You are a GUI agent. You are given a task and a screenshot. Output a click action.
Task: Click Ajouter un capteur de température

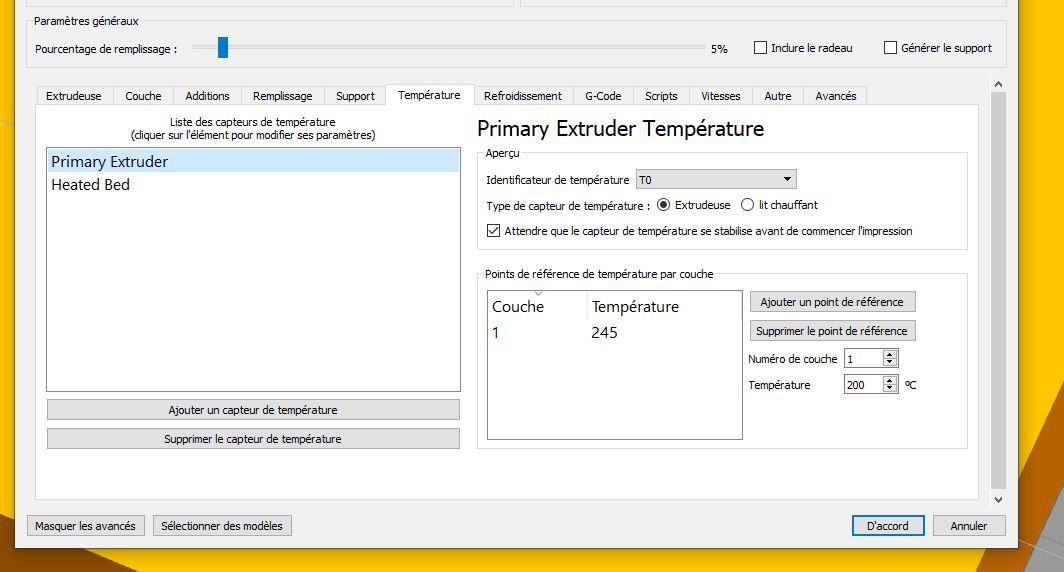pyautogui.click(x=253, y=410)
